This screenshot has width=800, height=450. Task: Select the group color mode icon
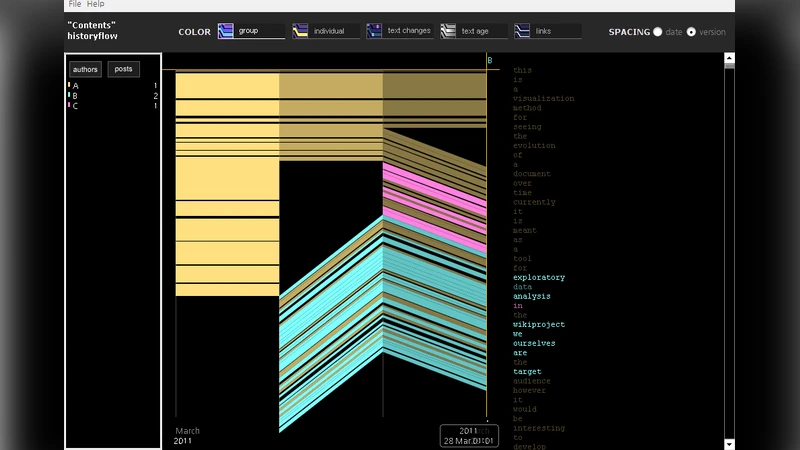click(227, 31)
